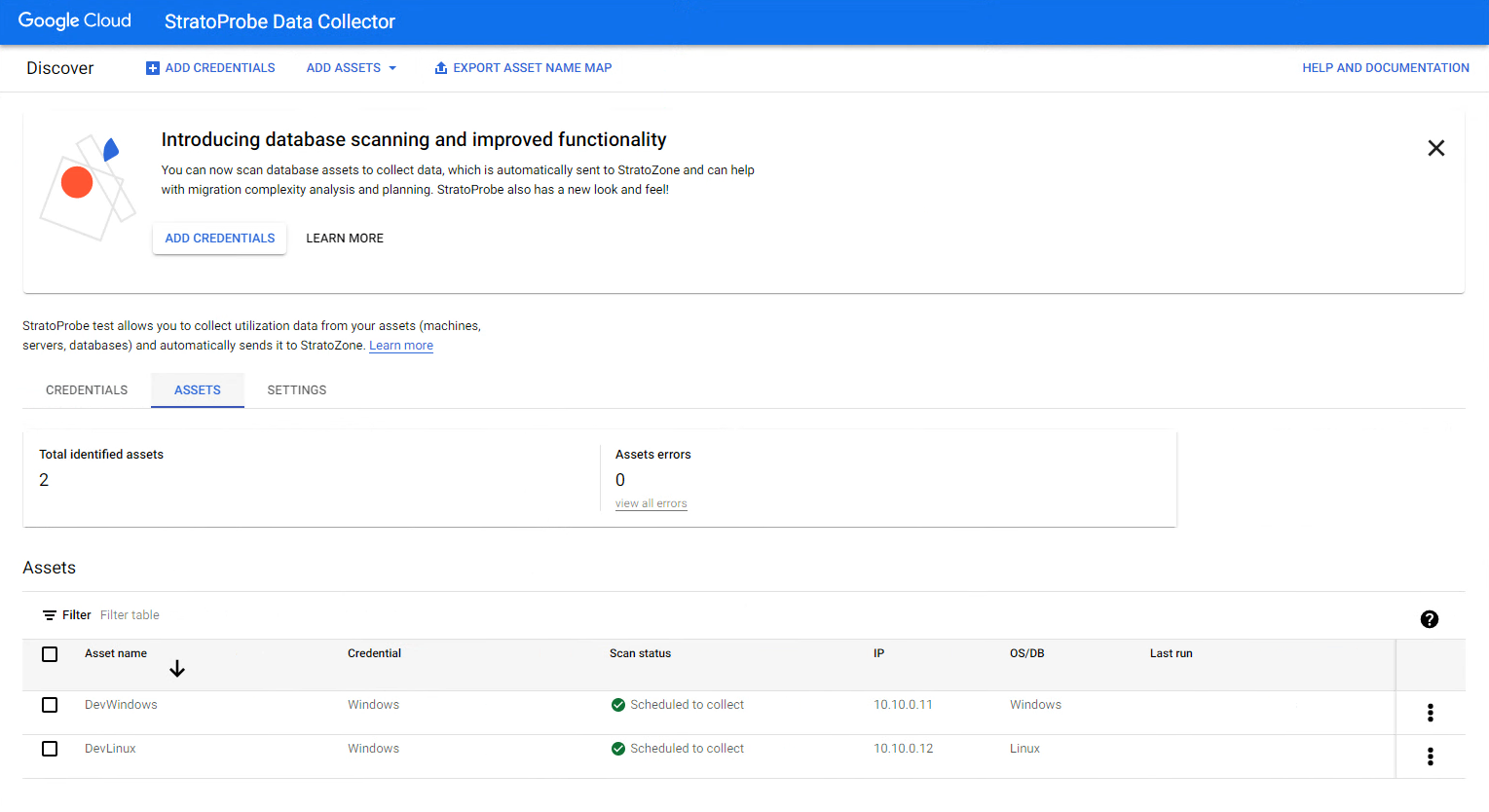Click the Google Cloud logo

click(75, 20)
